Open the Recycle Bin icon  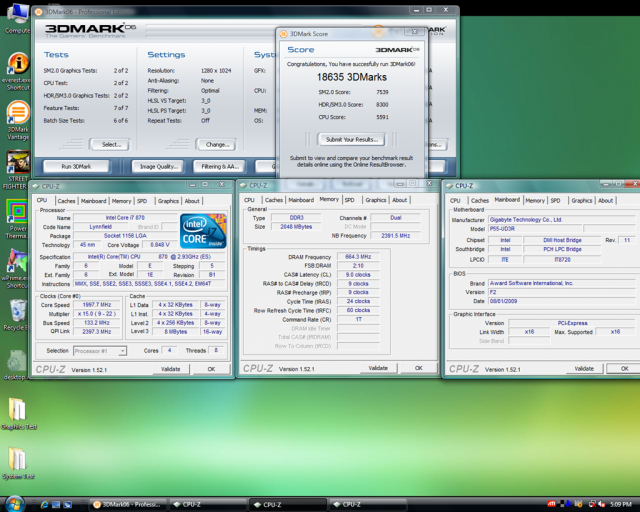point(17,315)
